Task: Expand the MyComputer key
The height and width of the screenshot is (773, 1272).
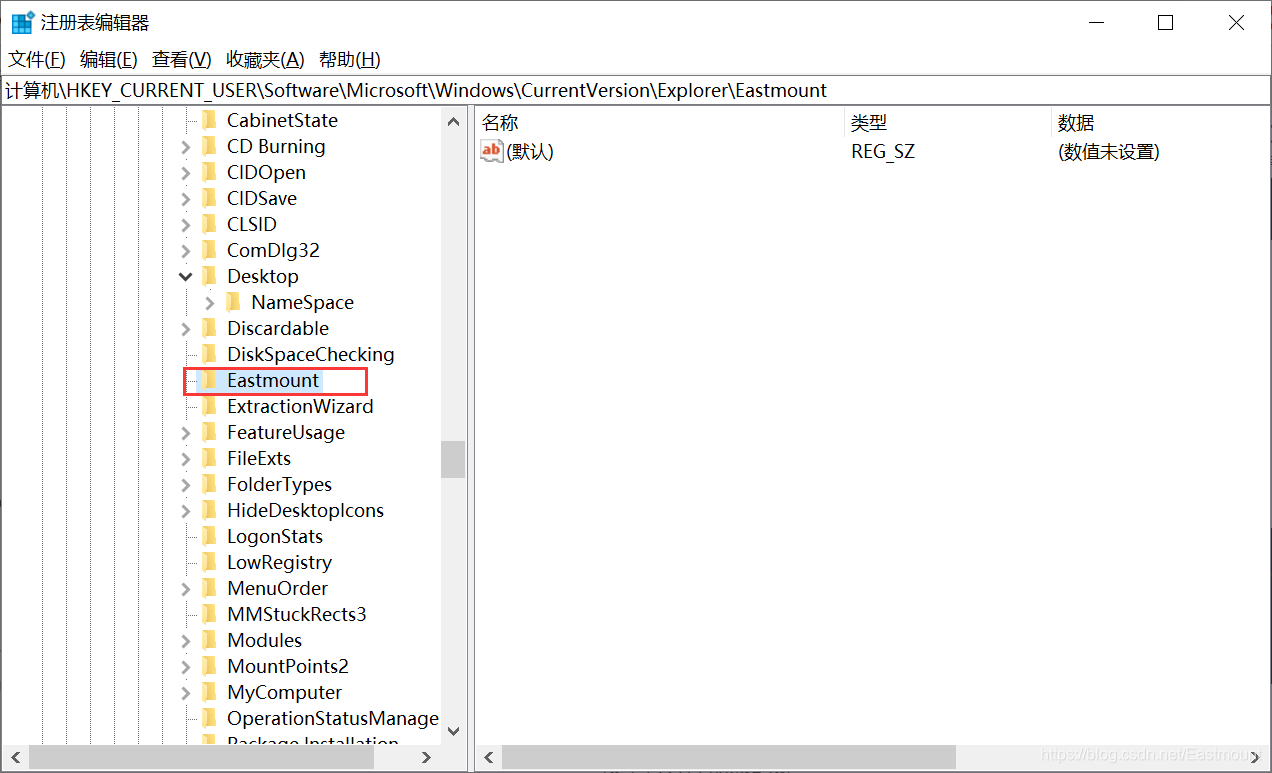Action: pyautogui.click(x=185, y=693)
